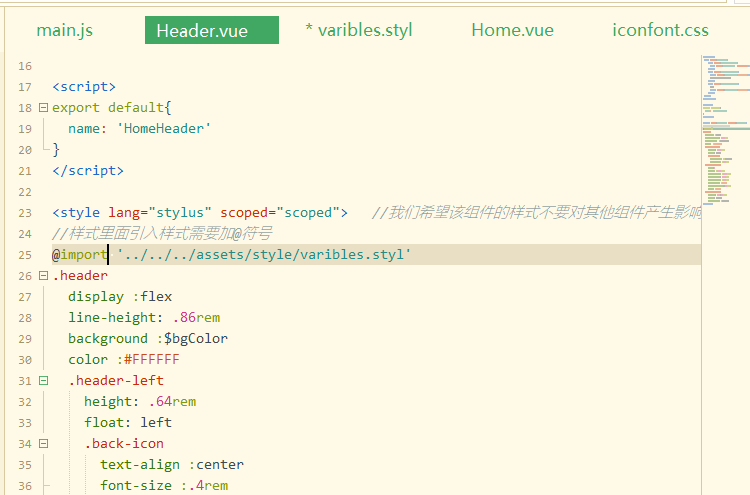Click the Chinese comment on line 24
The image size is (750, 495).
[162, 234]
